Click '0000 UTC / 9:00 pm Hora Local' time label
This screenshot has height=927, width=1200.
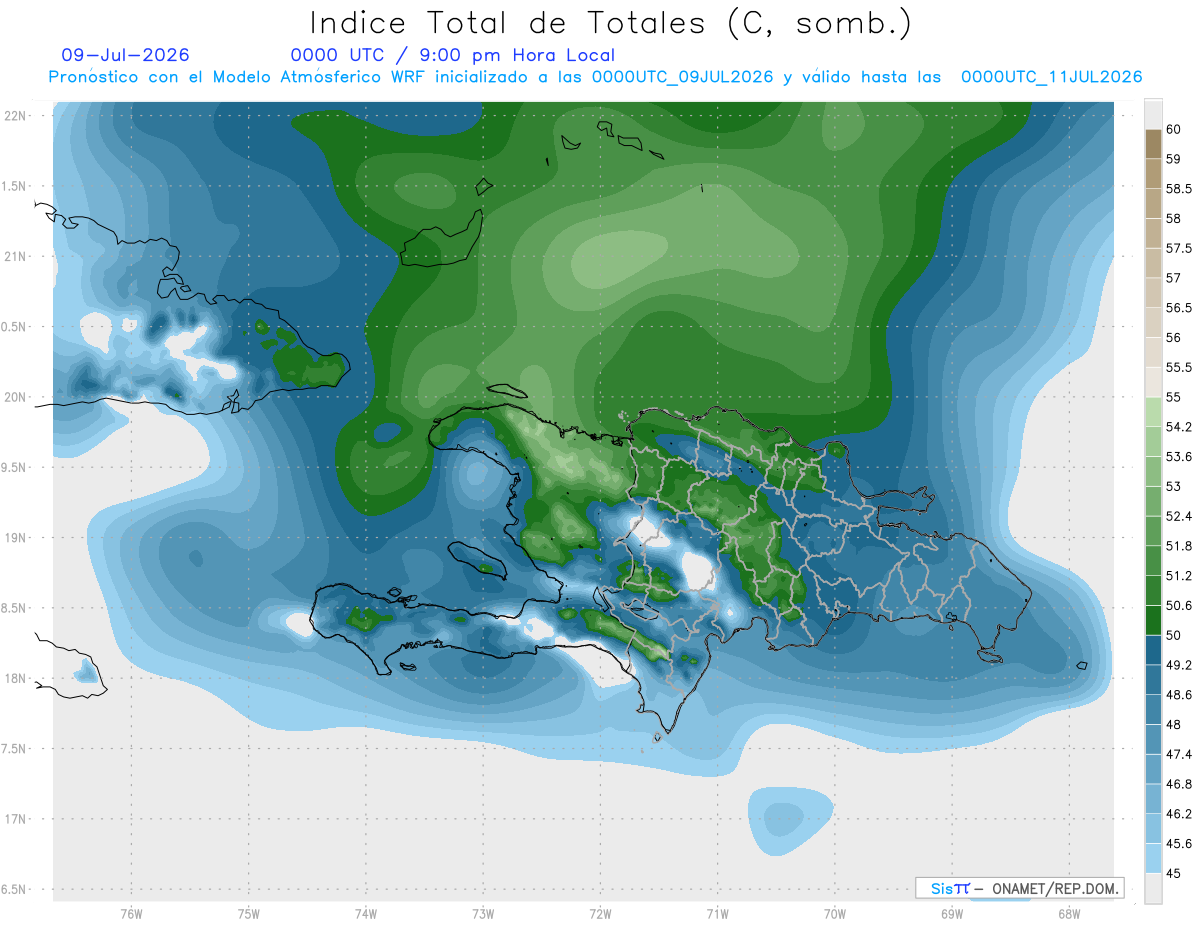453,55
